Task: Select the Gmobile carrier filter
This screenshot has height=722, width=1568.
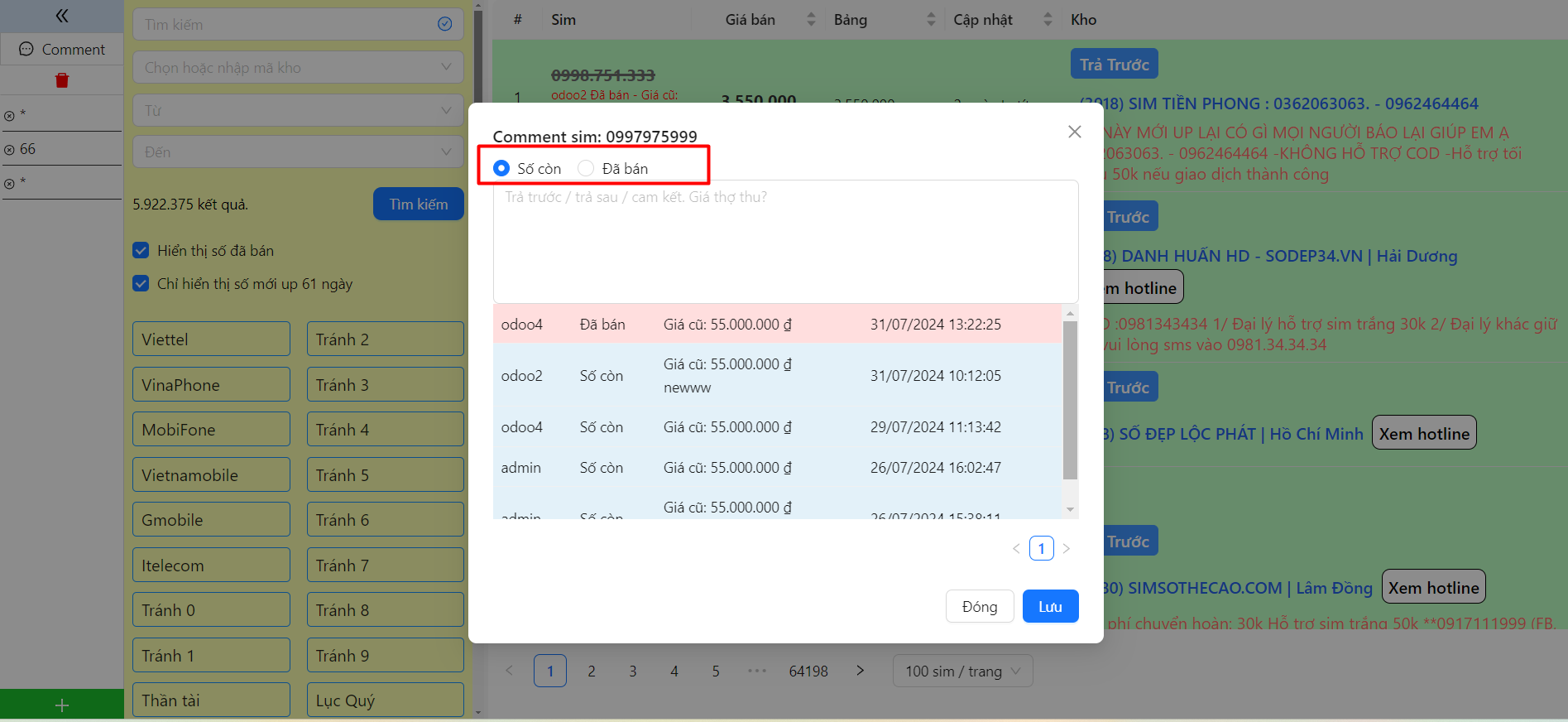Action: click(211, 519)
